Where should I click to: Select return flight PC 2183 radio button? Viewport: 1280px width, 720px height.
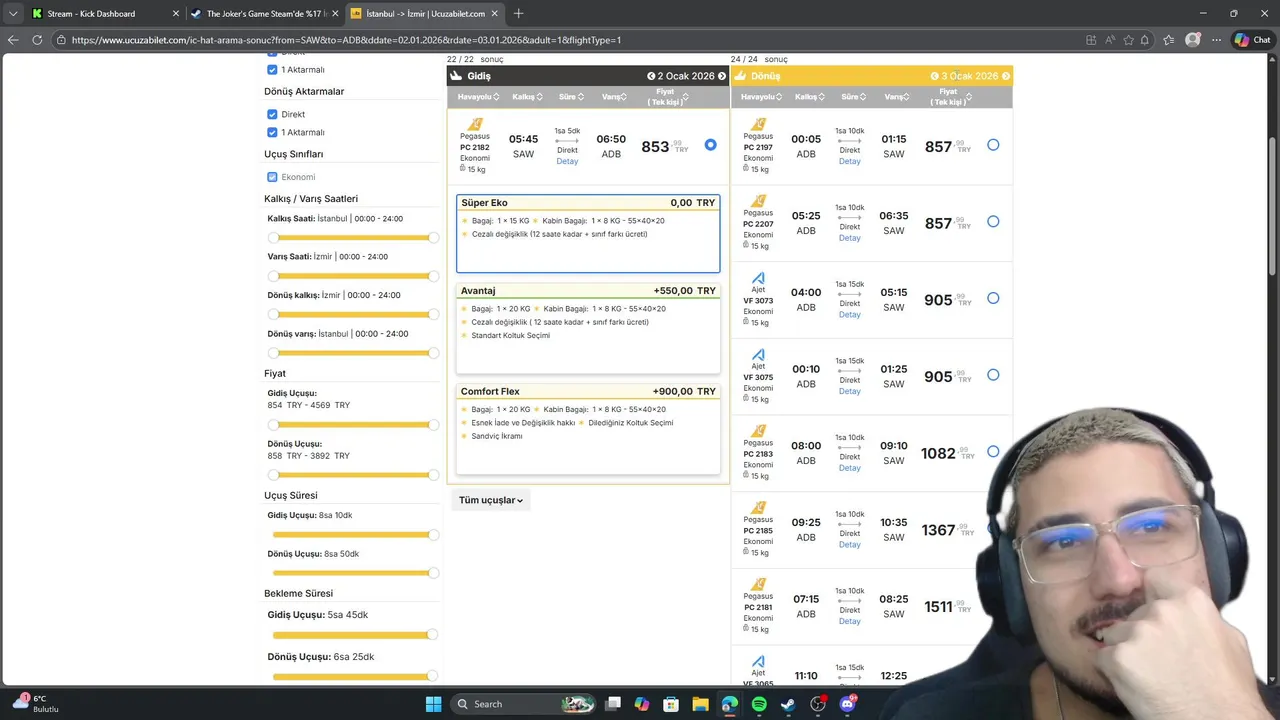[993, 451]
